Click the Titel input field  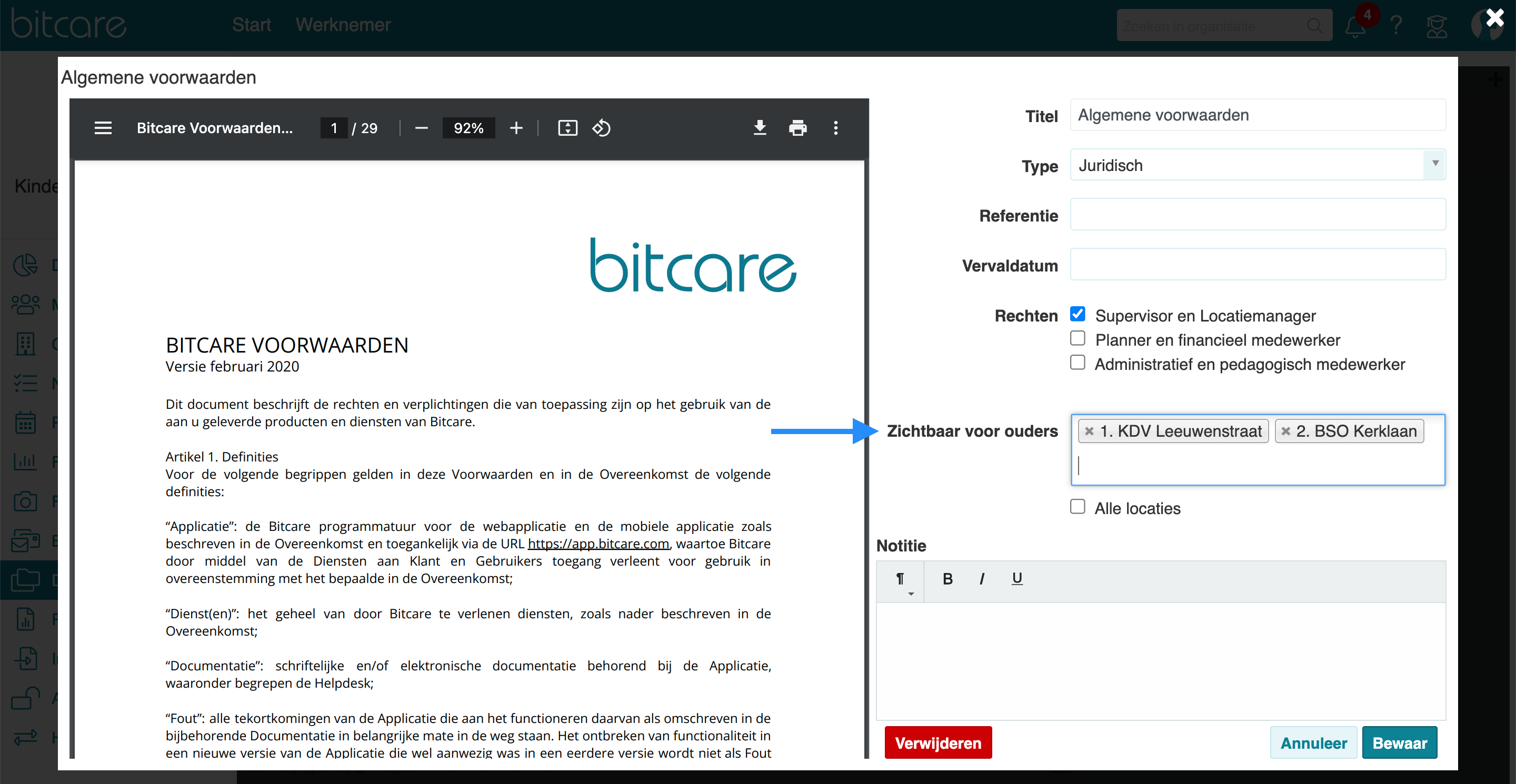[1258, 115]
